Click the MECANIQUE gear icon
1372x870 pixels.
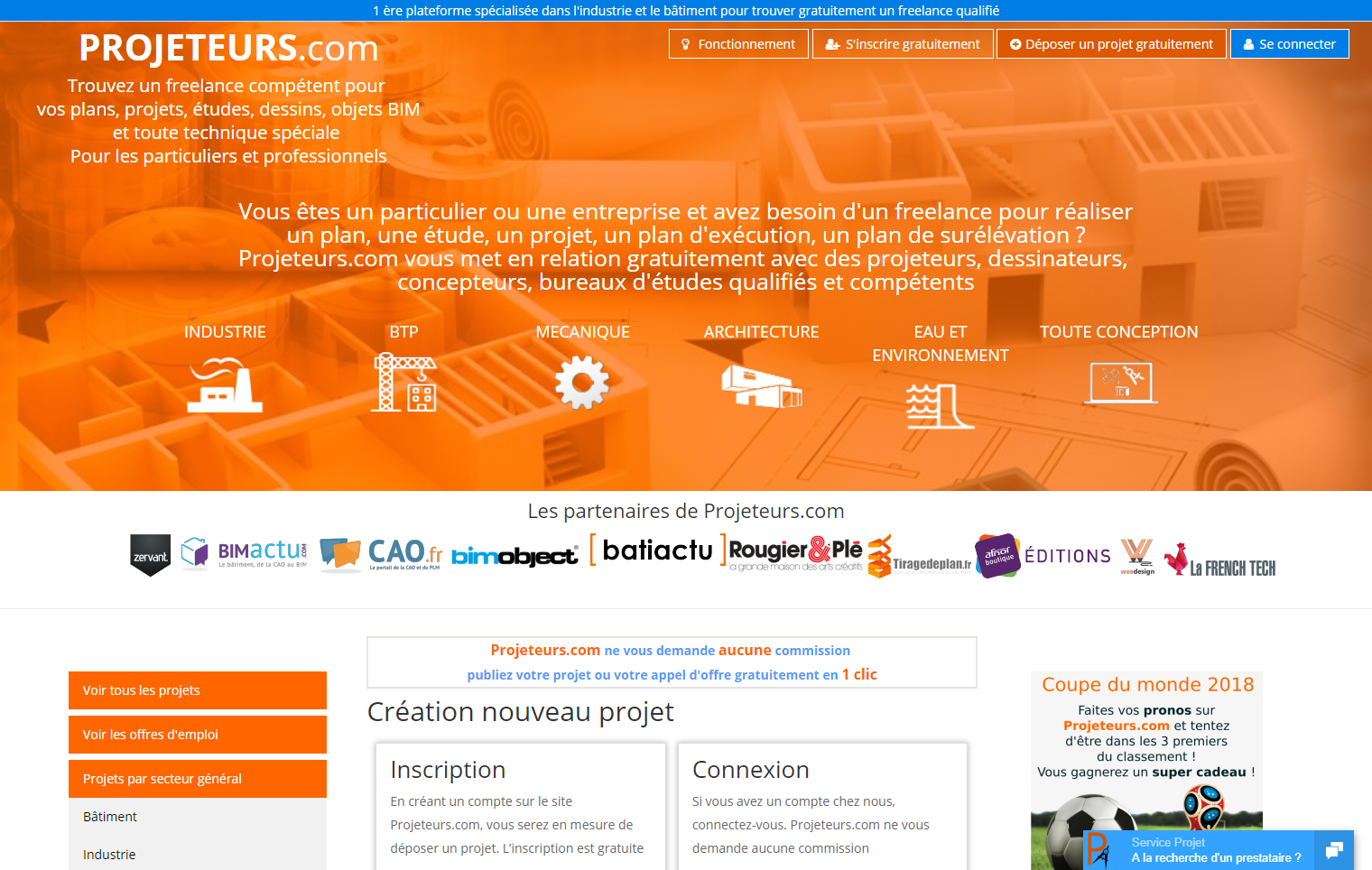click(x=582, y=383)
